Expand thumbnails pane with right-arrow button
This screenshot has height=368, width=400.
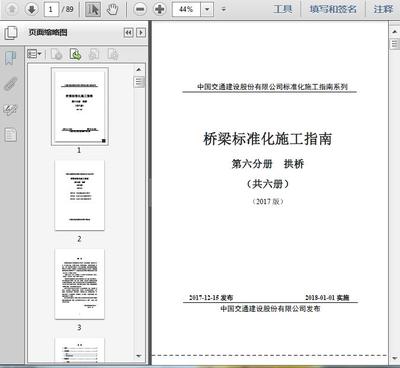141,33
